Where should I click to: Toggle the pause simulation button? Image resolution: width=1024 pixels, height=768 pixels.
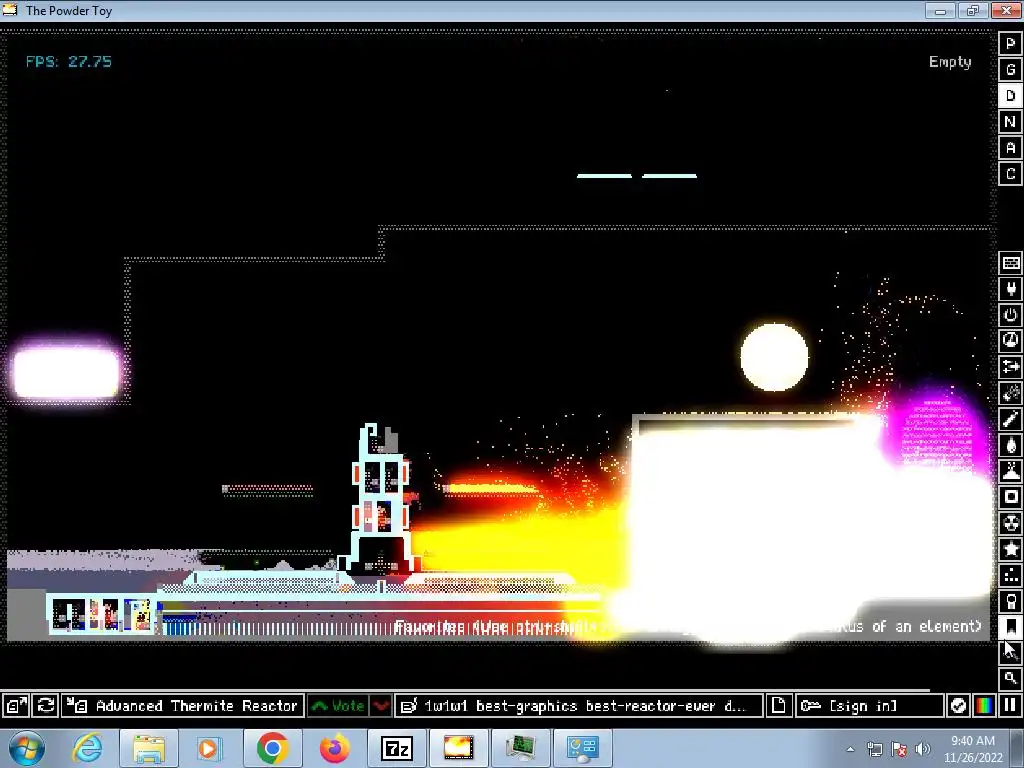[1010, 706]
